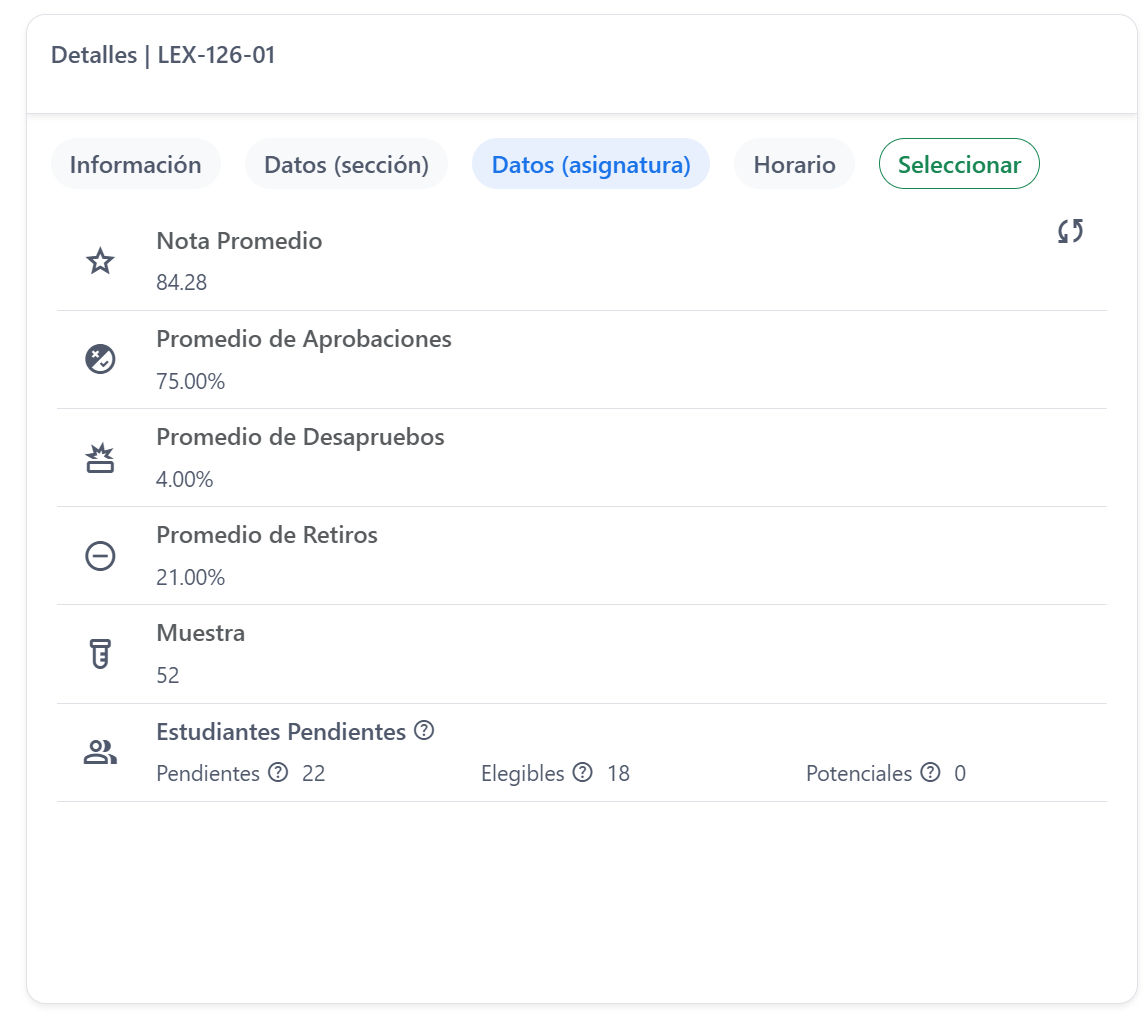Open help icon next to Pendientes label

(278, 772)
